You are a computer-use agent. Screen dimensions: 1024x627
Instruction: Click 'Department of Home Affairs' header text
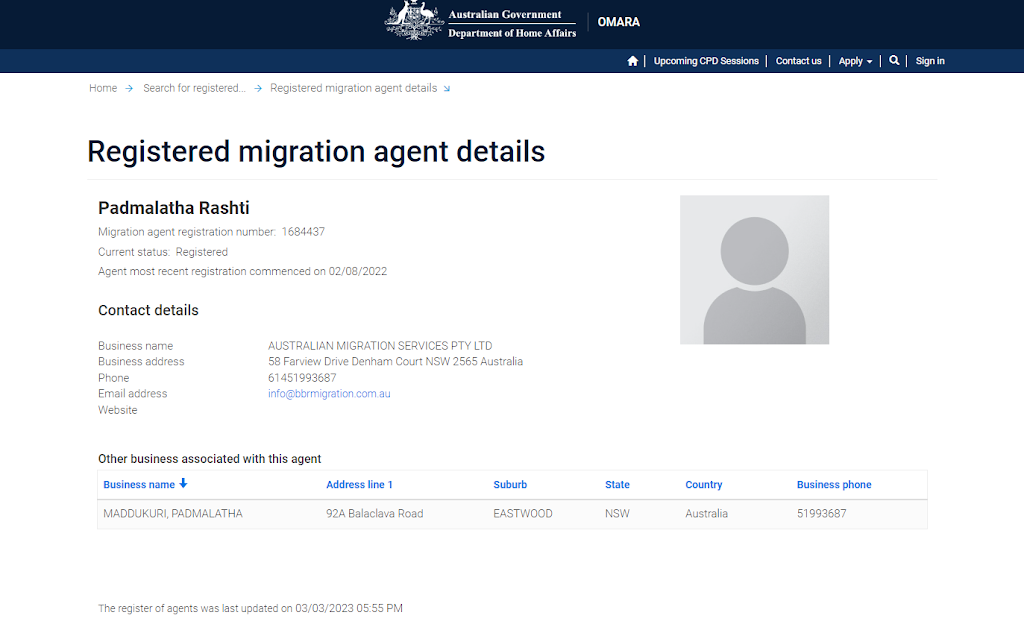point(512,33)
